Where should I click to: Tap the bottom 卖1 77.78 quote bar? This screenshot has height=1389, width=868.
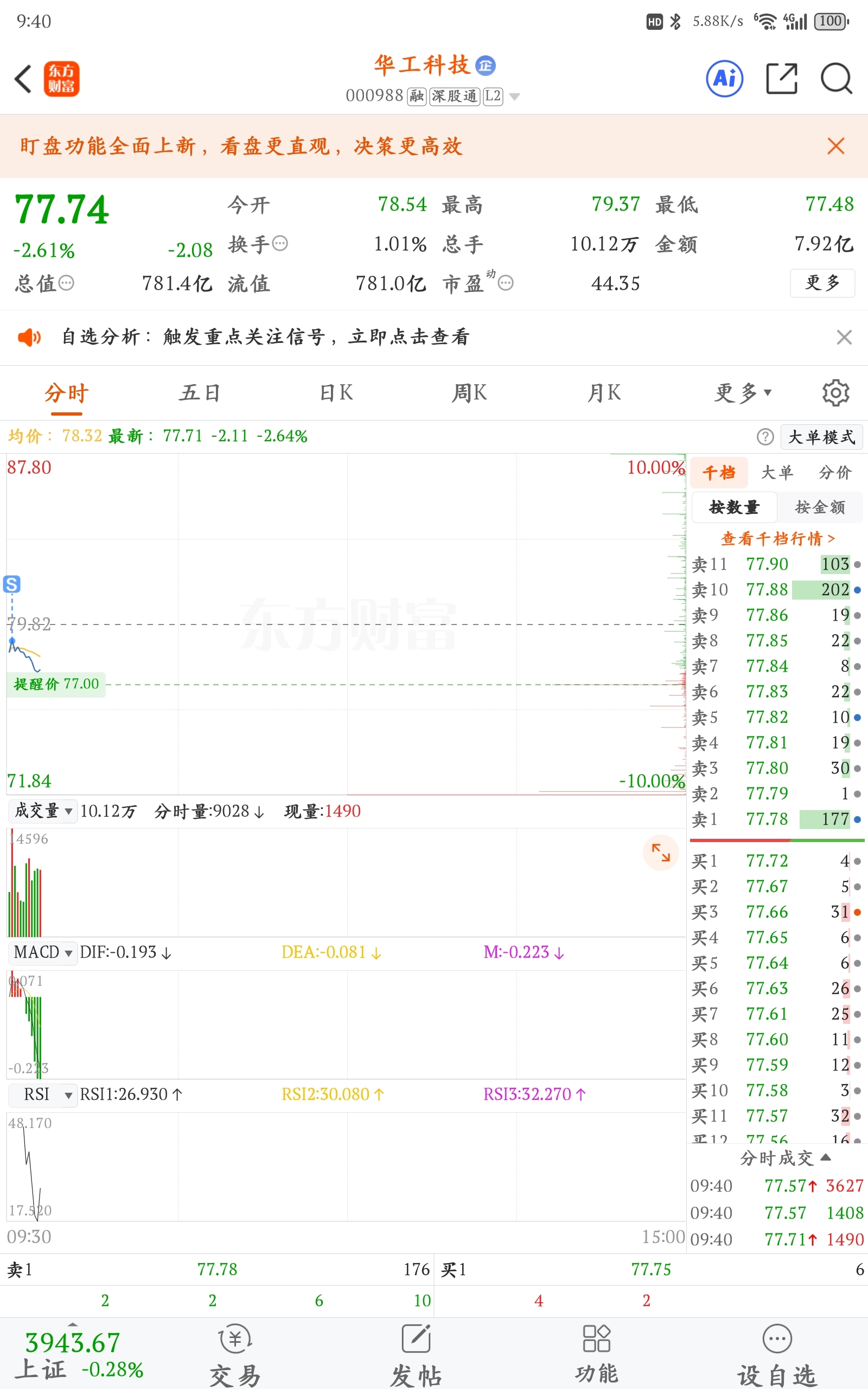click(218, 1269)
